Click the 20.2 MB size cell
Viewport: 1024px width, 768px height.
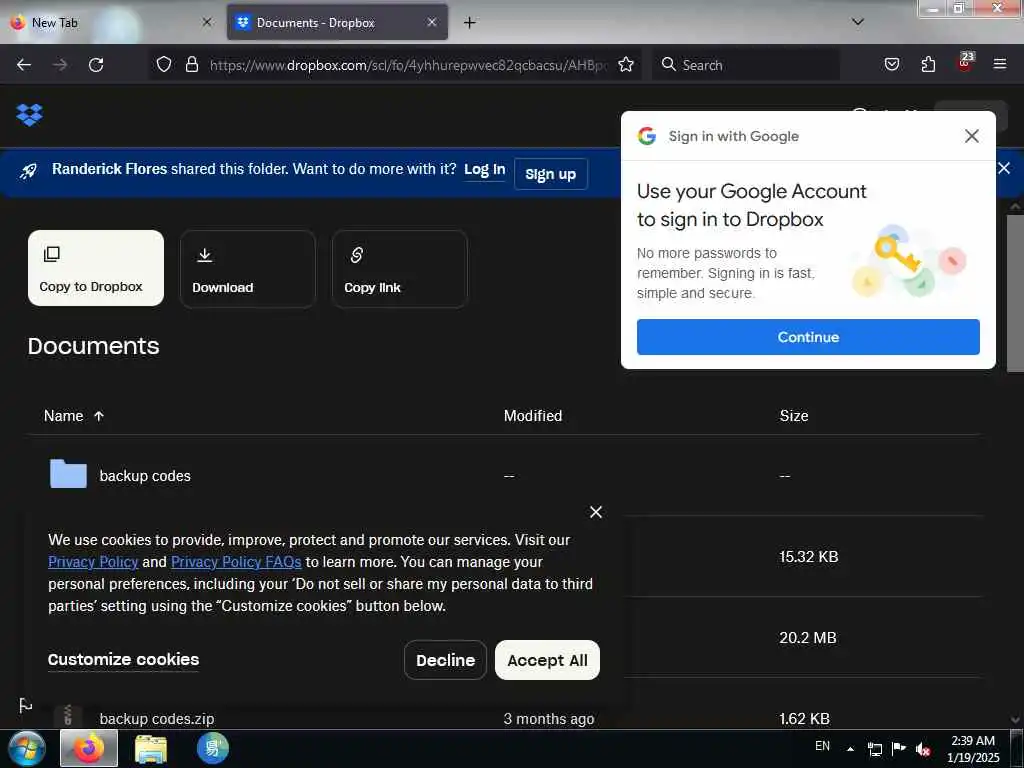point(808,638)
